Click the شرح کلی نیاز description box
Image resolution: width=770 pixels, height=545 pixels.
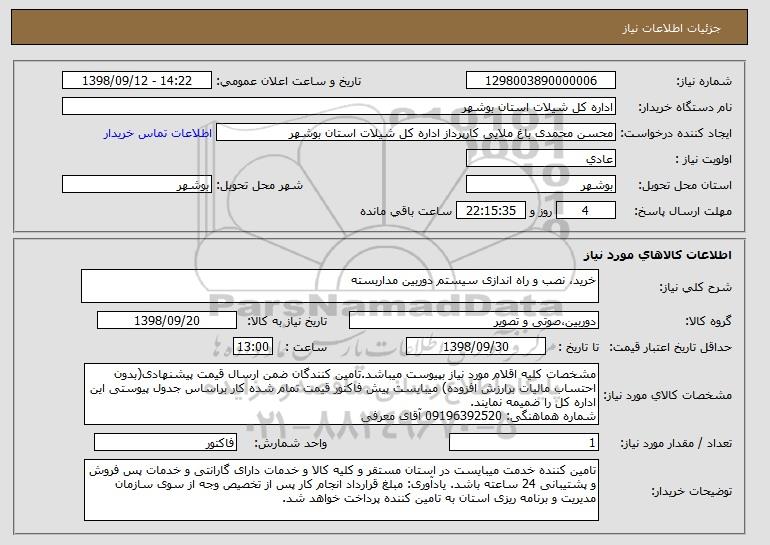(340, 286)
